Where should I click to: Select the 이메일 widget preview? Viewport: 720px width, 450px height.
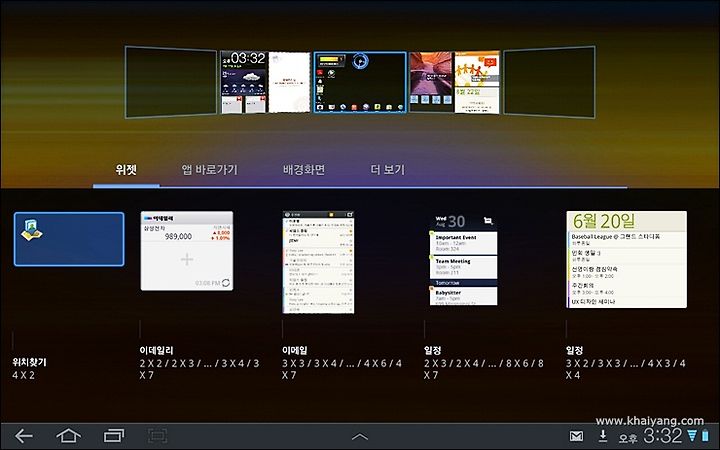[x=318, y=262]
